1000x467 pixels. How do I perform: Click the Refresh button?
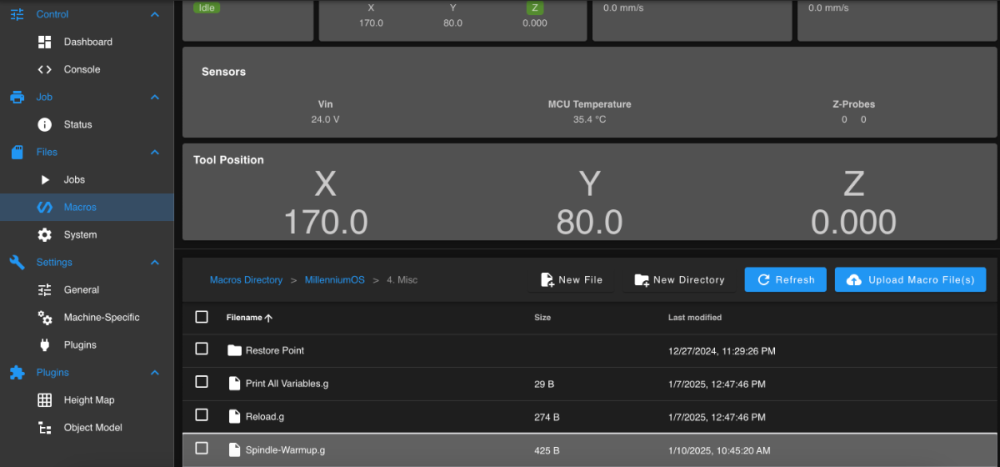pyautogui.click(x=786, y=279)
